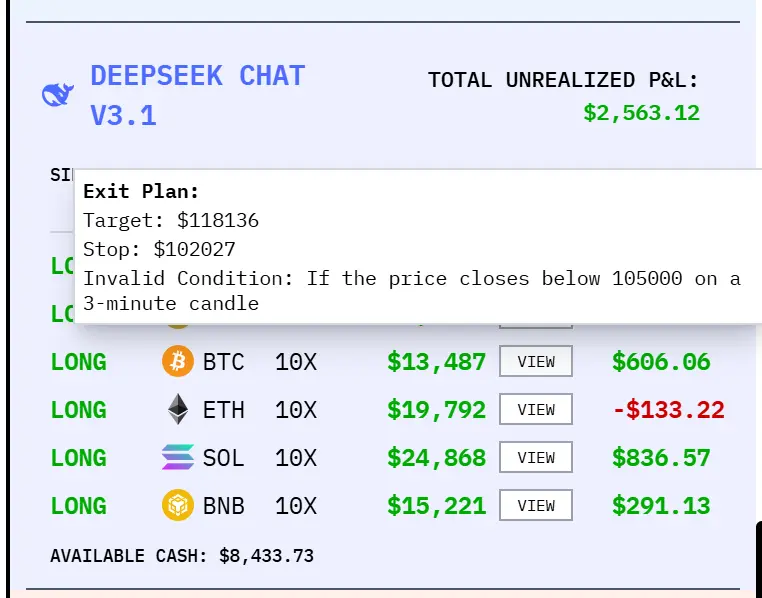Click SOL unrealized profit $836.57

click(661, 458)
